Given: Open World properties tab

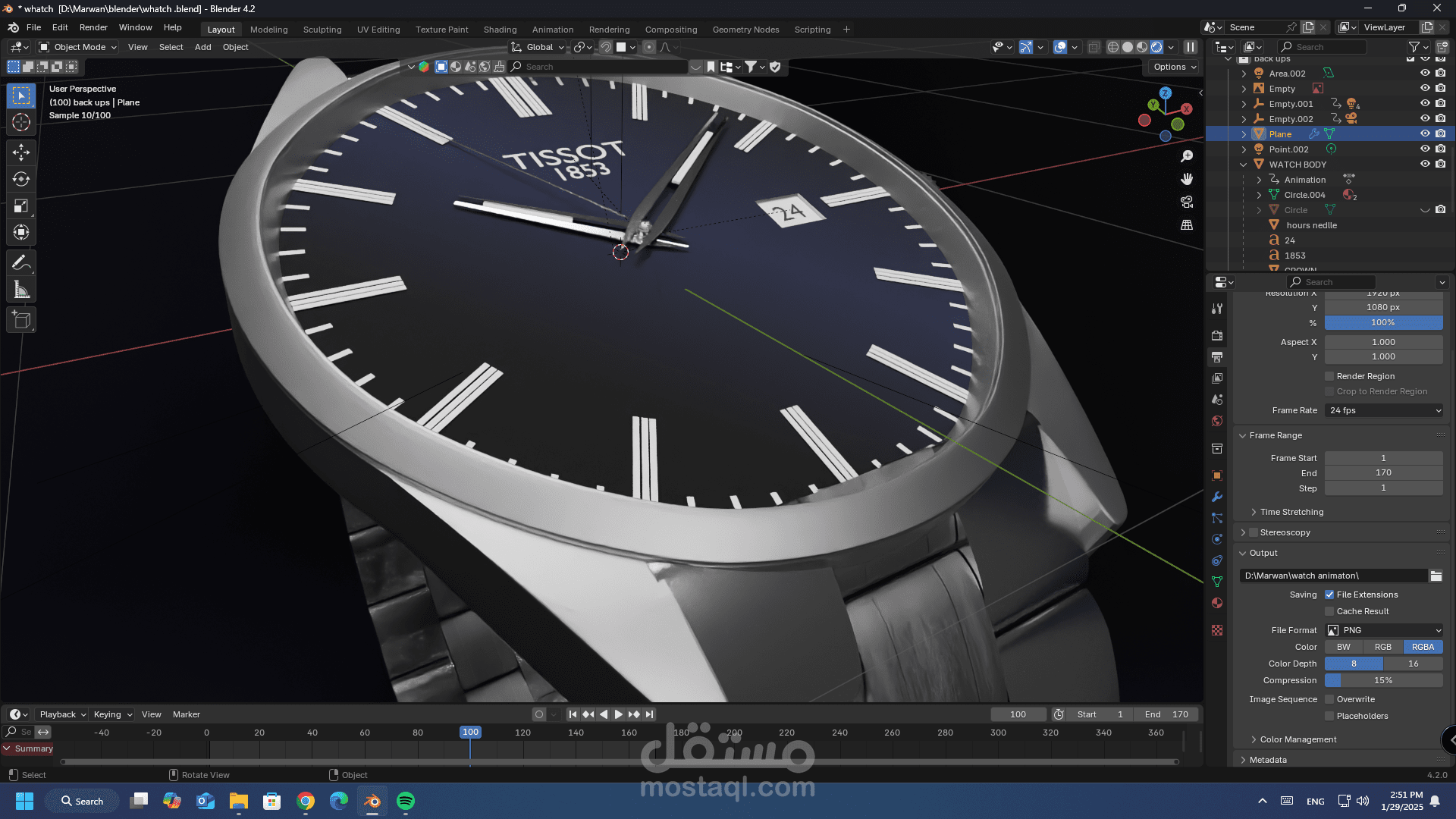Looking at the screenshot, I should (x=1217, y=421).
